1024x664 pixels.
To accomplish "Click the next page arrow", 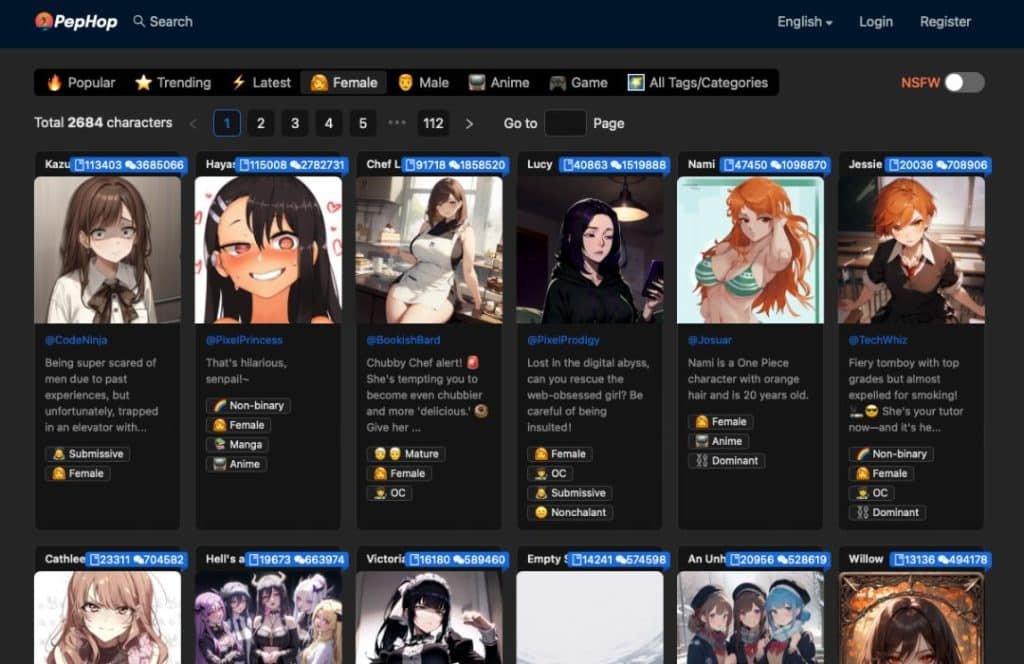I will pos(469,123).
